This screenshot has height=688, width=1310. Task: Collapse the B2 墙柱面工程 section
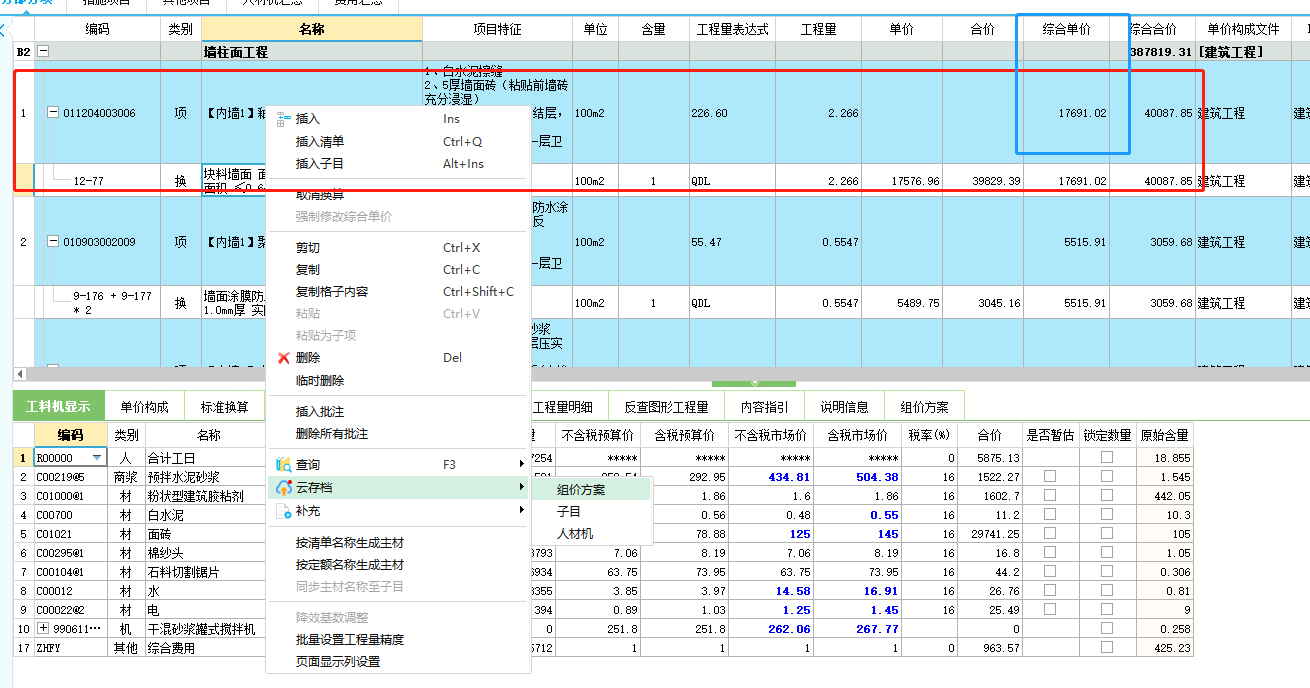(43, 51)
